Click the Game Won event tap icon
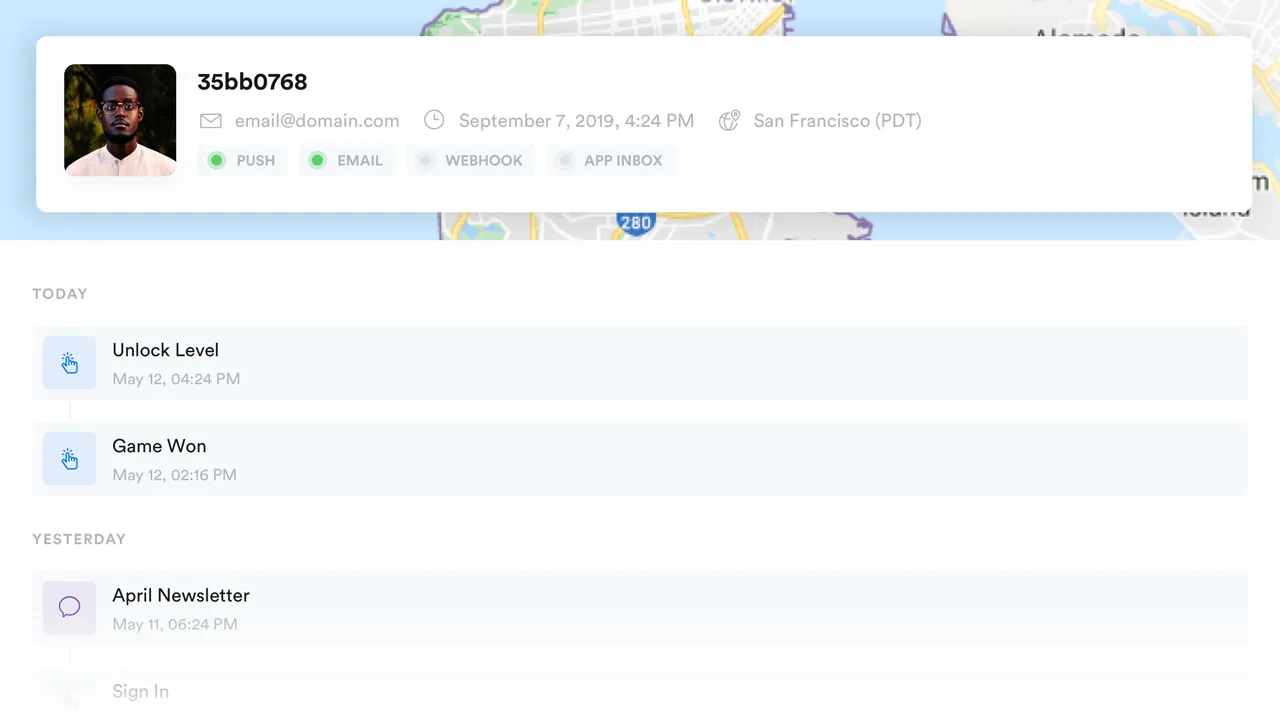This screenshot has width=1280, height=720. (69, 459)
